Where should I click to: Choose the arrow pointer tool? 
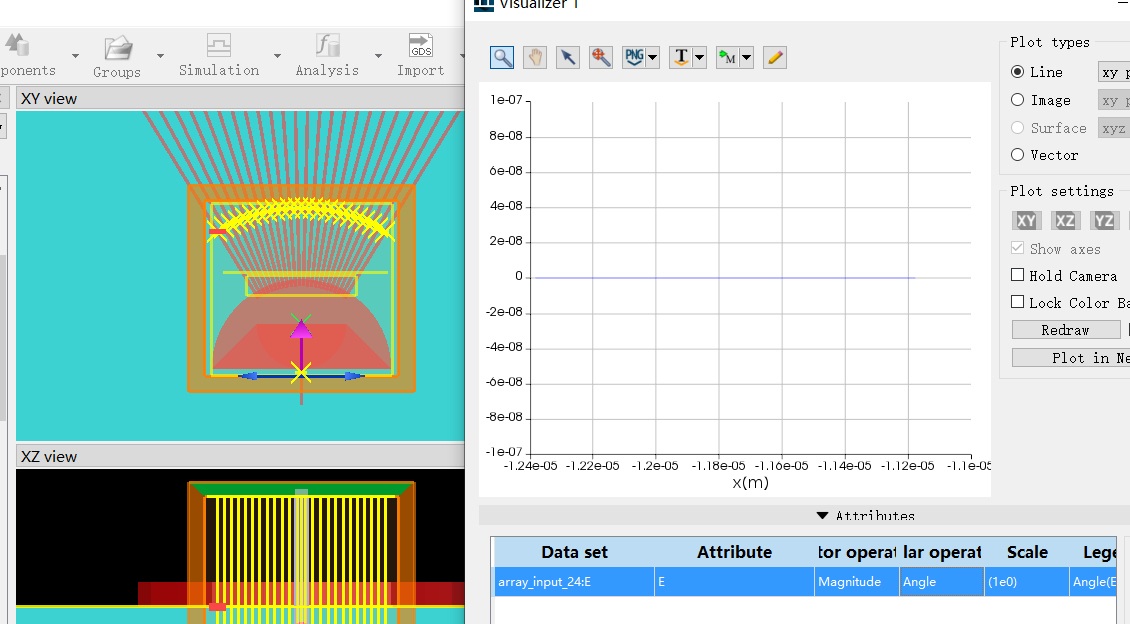[568, 57]
